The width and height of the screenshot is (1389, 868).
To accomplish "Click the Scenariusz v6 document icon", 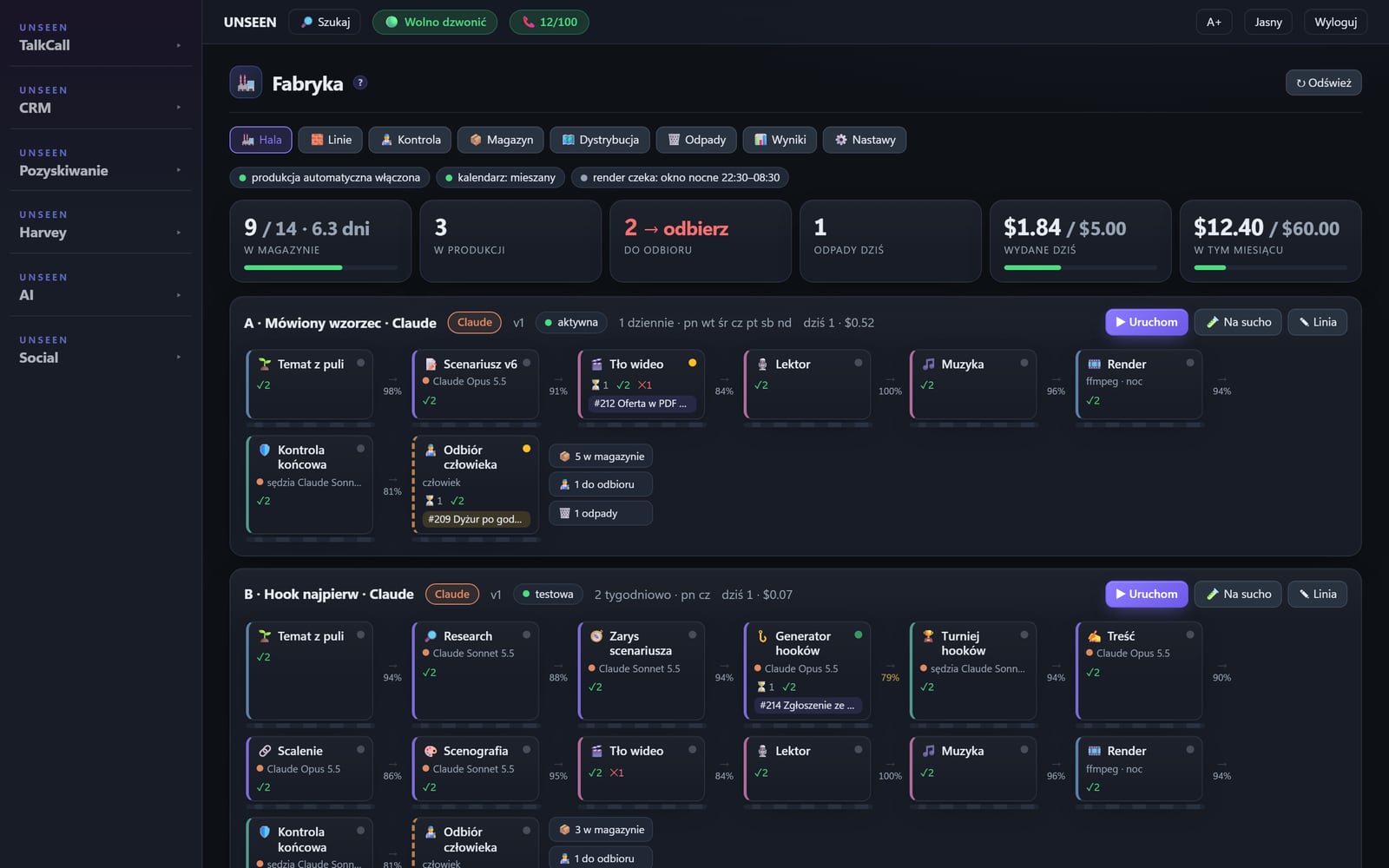I will [x=431, y=365].
